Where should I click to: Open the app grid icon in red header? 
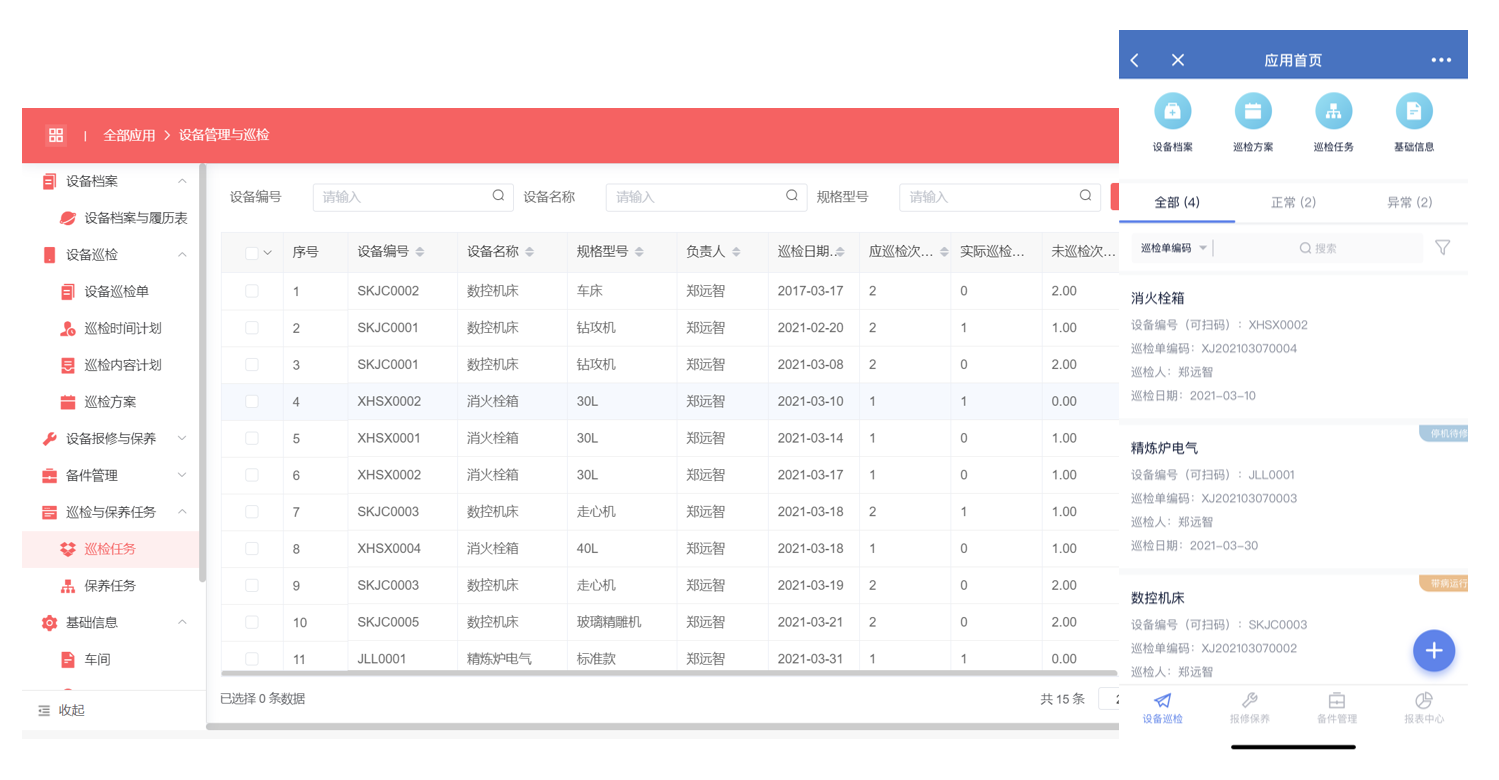point(56,135)
